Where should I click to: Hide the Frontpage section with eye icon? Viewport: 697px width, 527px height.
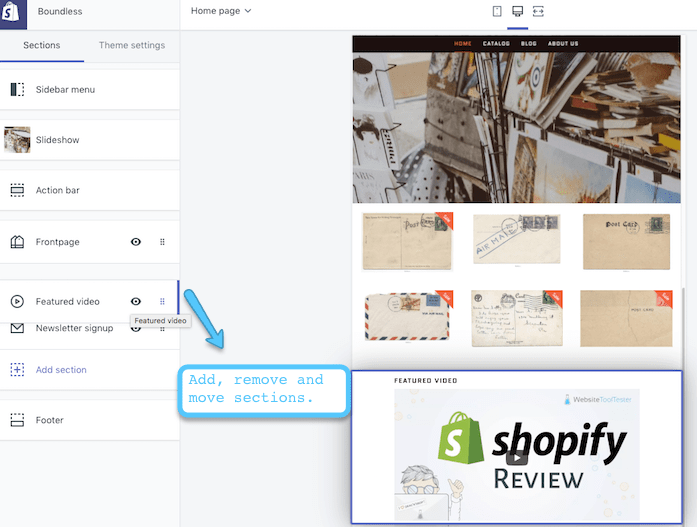[136, 242]
